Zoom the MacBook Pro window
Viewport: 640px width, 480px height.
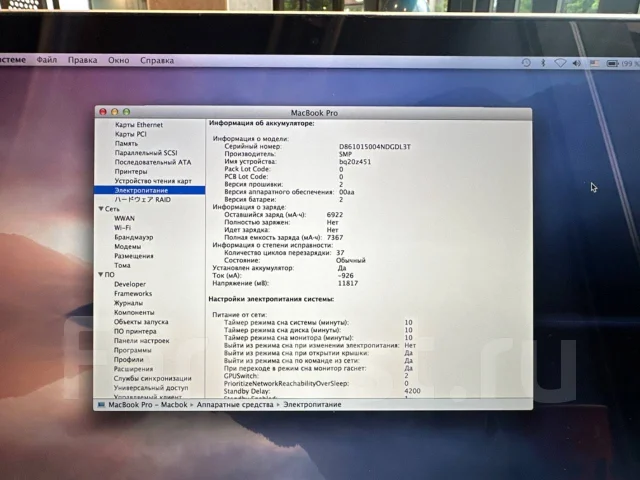click(127, 111)
